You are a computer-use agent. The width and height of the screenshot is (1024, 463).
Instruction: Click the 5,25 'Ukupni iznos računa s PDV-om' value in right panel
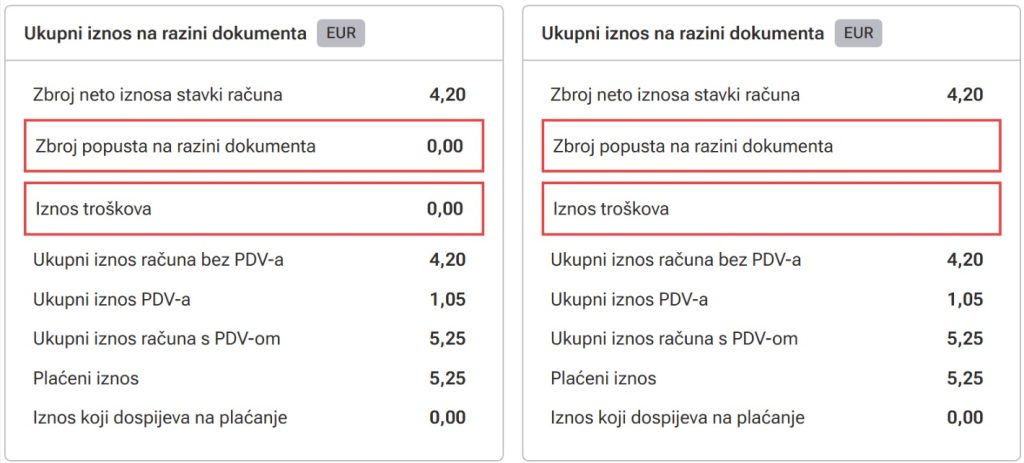pos(965,339)
